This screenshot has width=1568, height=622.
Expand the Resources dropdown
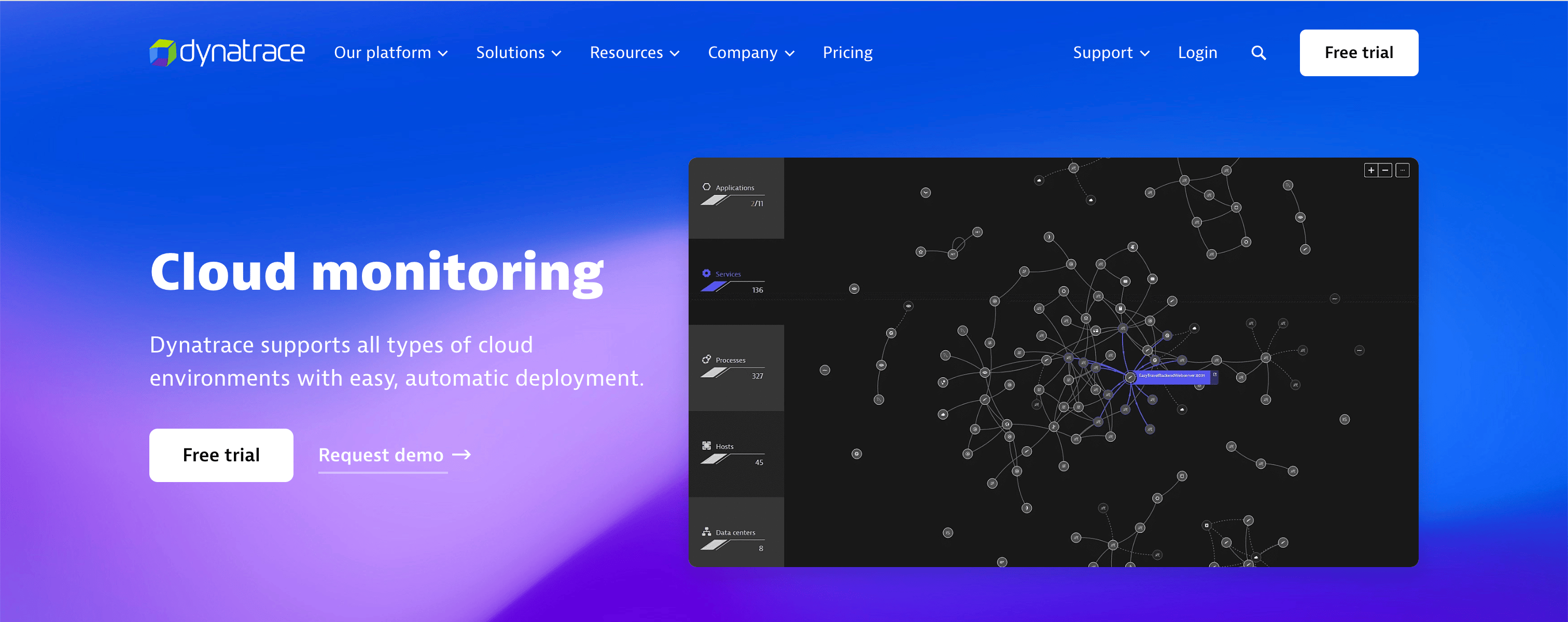(x=634, y=53)
